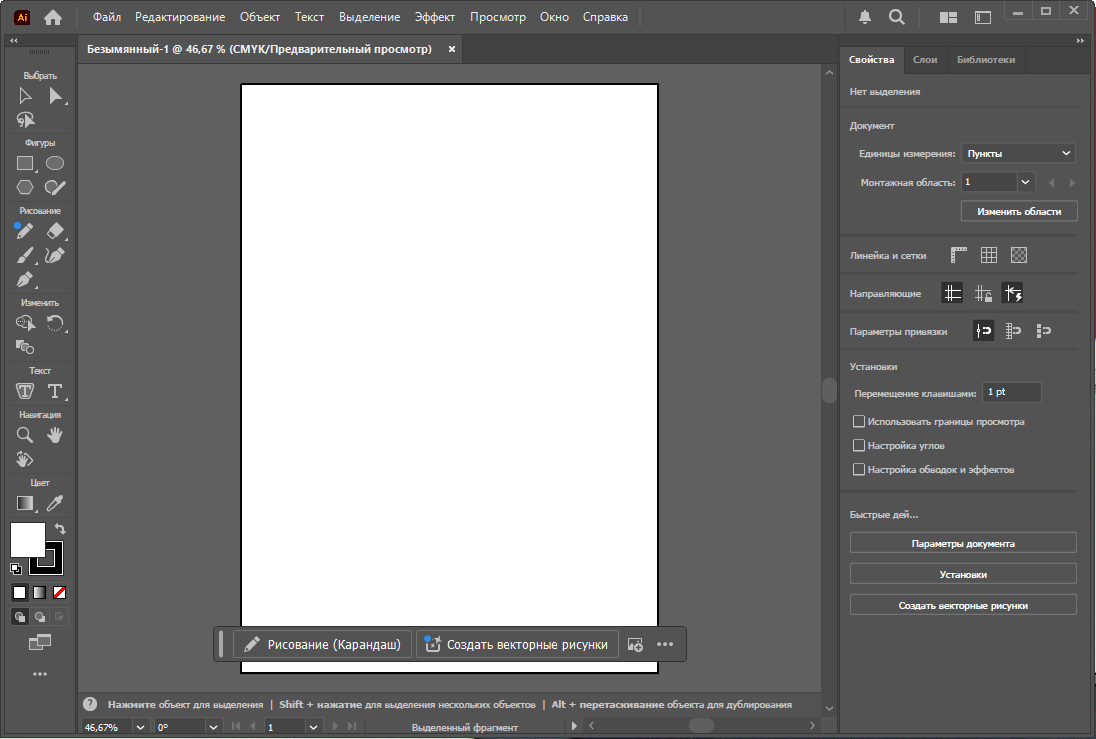Open the 'Эффект' menu
The width and height of the screenshot is (1096, 739).
435,17
